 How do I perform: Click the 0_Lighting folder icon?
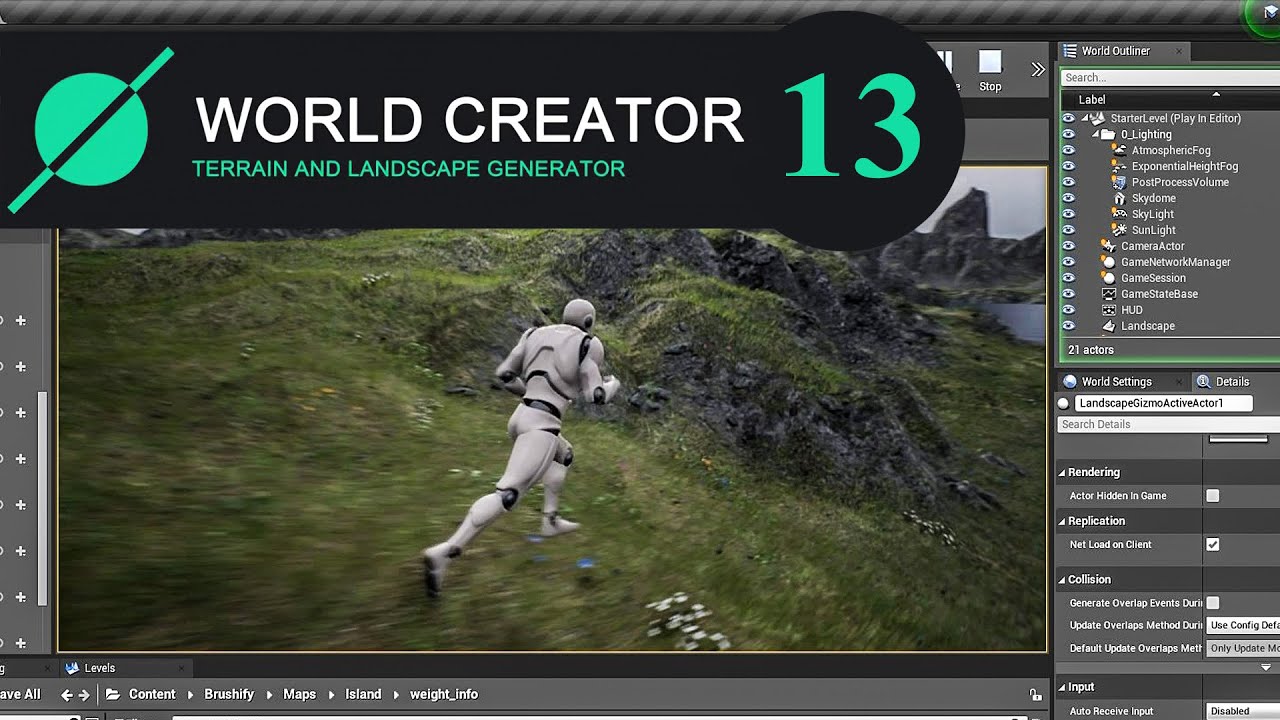tap(1109, 134)
